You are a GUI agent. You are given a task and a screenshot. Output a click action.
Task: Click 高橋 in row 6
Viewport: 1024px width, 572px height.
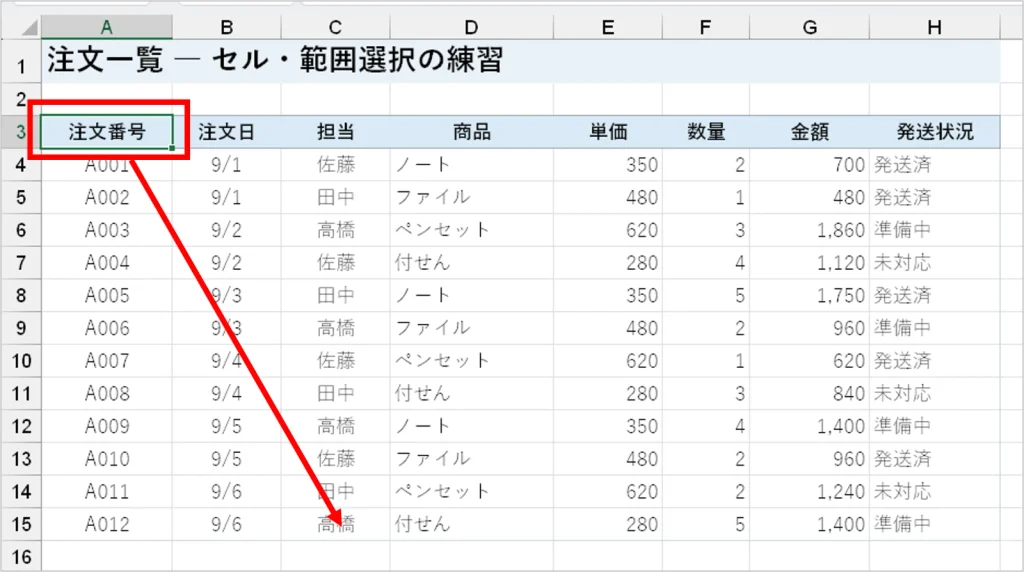(336, 230)
